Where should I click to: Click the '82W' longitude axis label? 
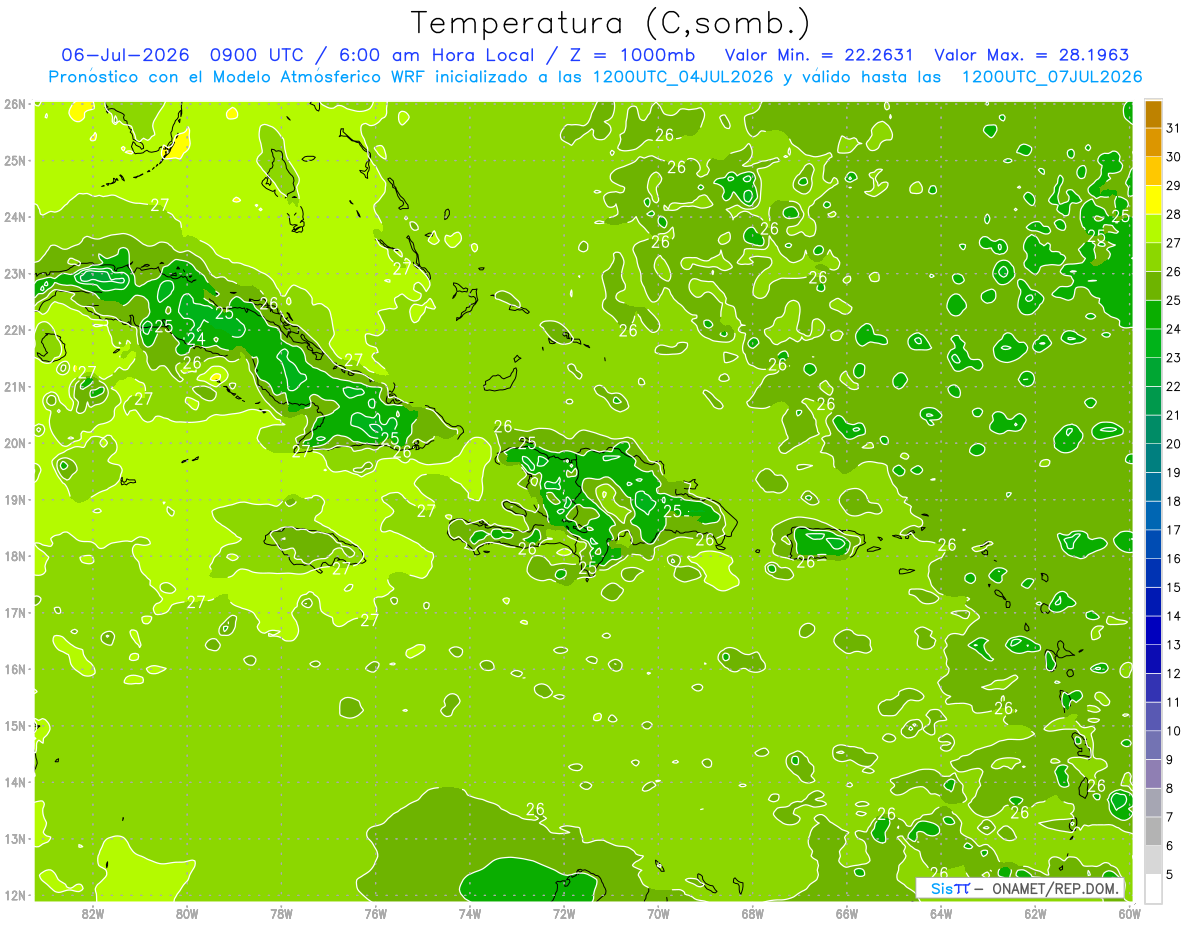click(93, 913)
